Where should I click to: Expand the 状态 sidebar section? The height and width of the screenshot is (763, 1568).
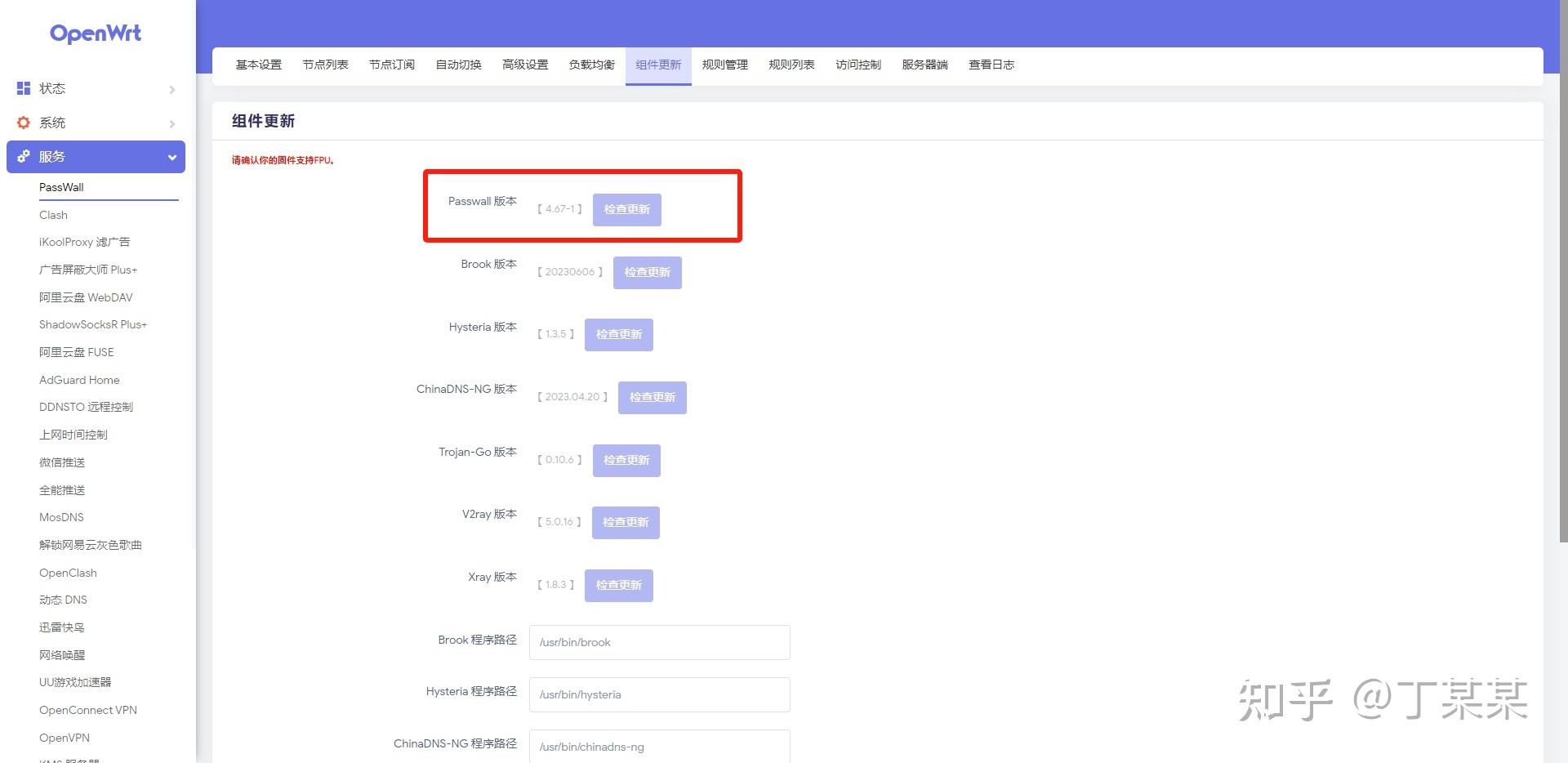pos(171,88)
